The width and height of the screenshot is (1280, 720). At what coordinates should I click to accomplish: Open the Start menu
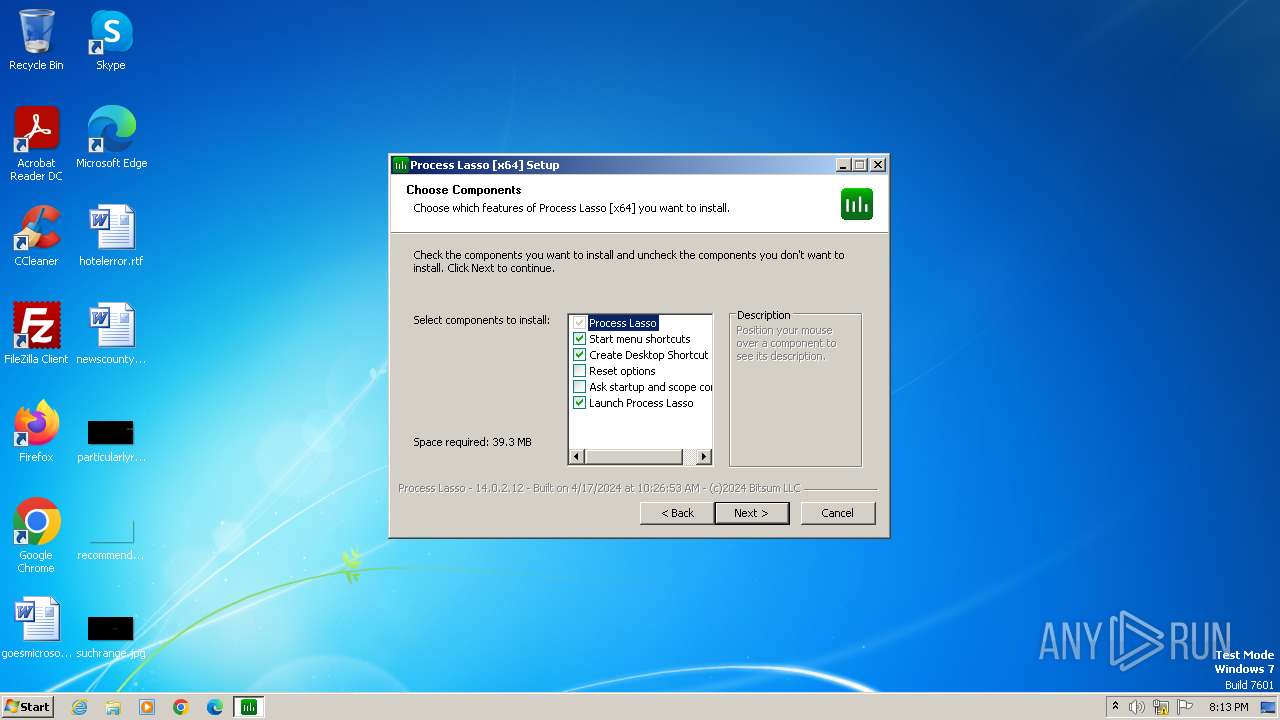27,707
